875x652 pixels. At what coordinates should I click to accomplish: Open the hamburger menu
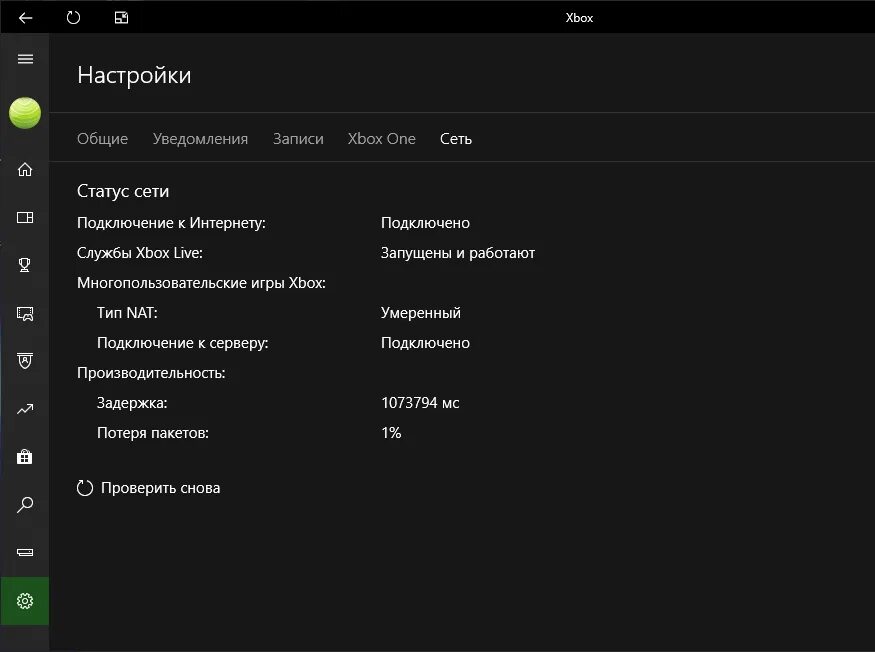tap(25, 59)
